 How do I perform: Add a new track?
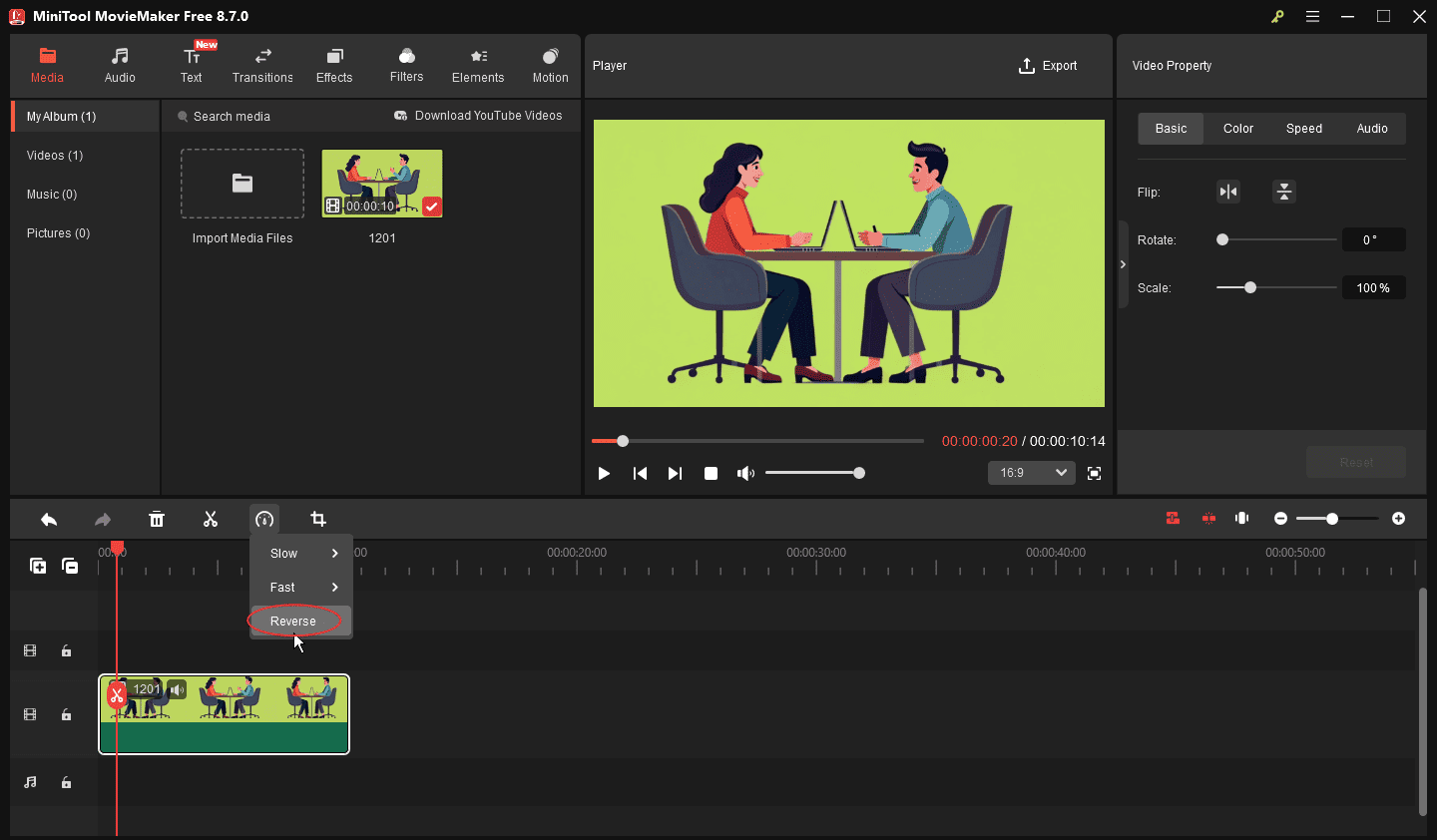pyautogui.click(x=38, y=566)
